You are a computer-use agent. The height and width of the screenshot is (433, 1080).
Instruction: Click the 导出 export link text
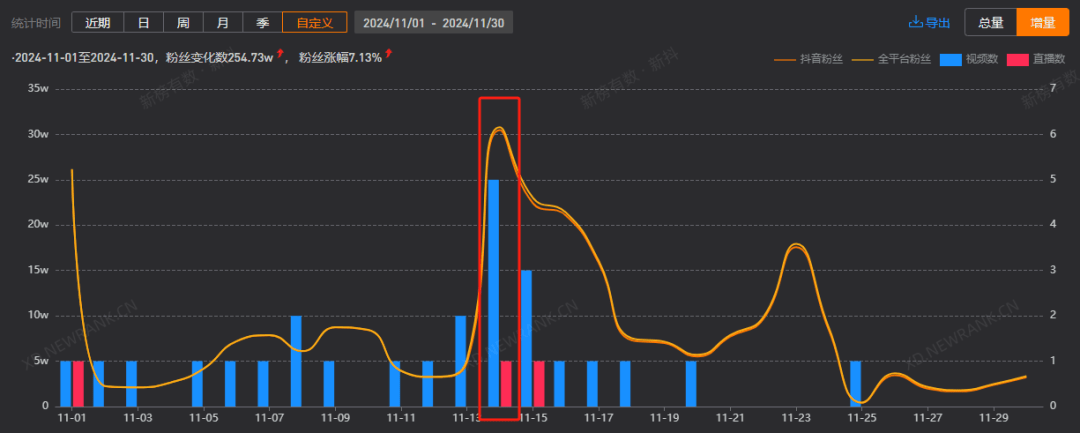tap(937, 22)
